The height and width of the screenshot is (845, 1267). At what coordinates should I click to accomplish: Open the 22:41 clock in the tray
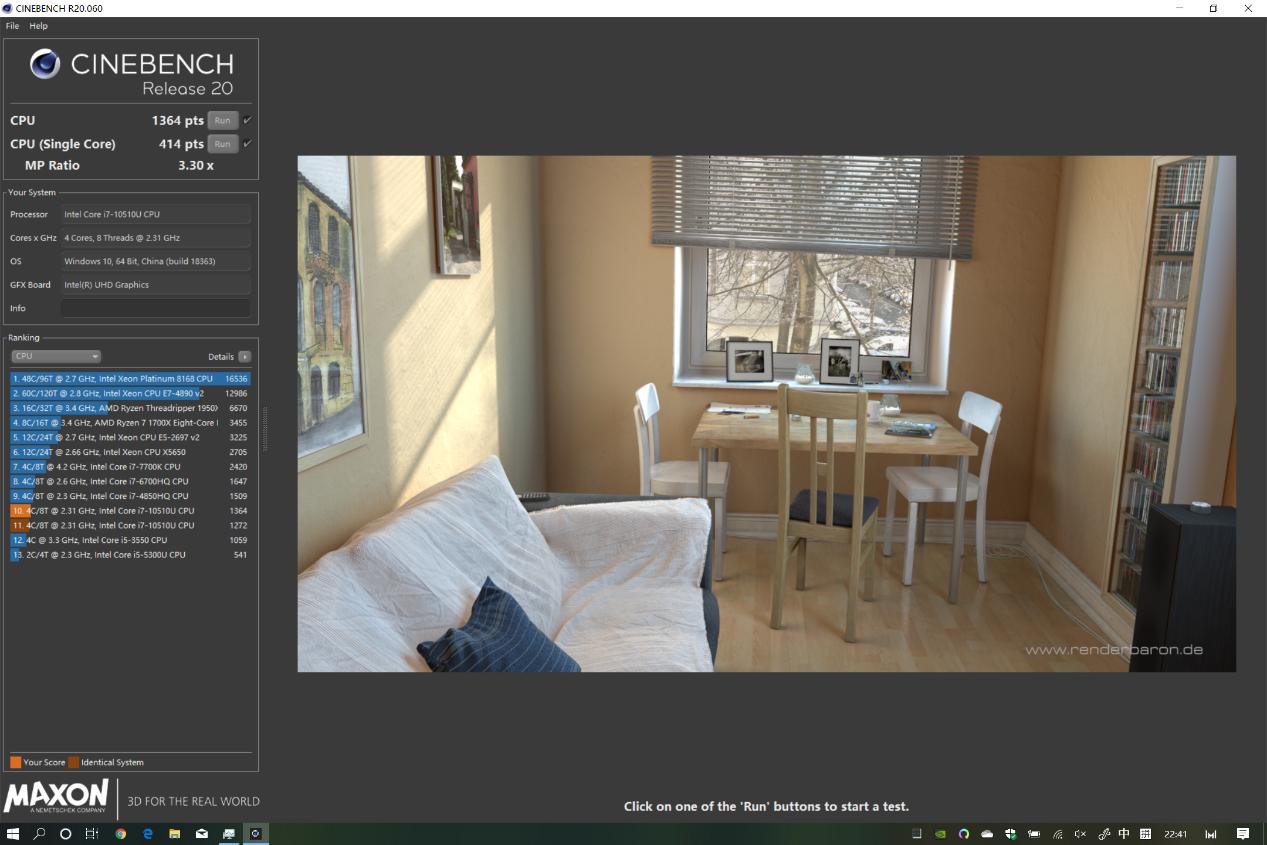click(1177, 833)
